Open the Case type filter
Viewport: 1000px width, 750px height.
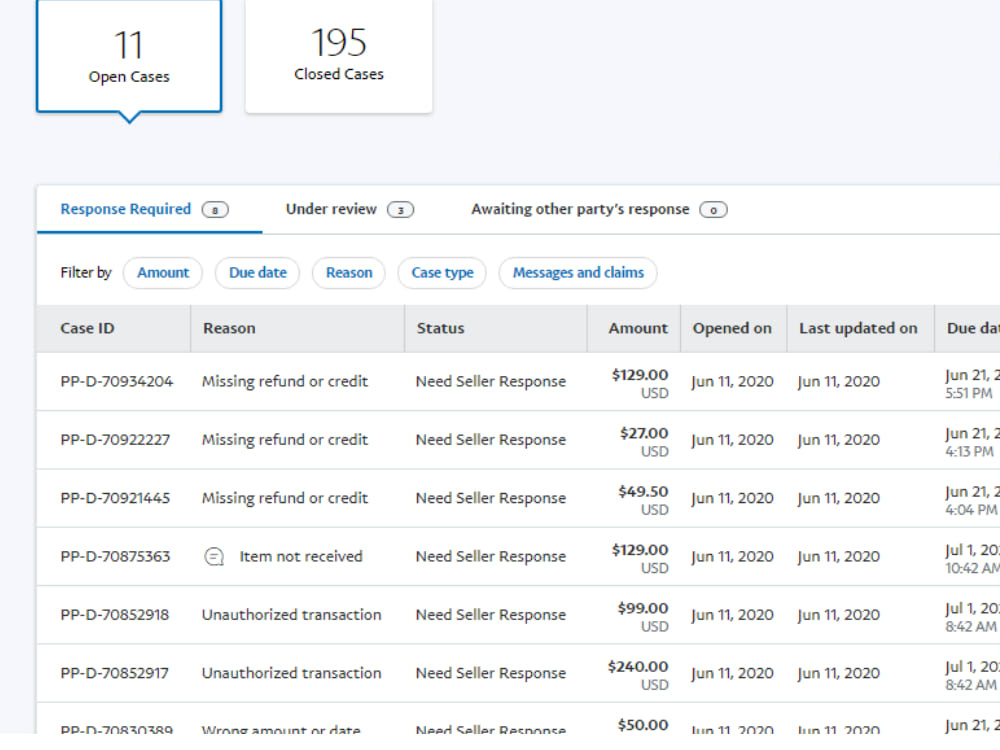(442, 273)
